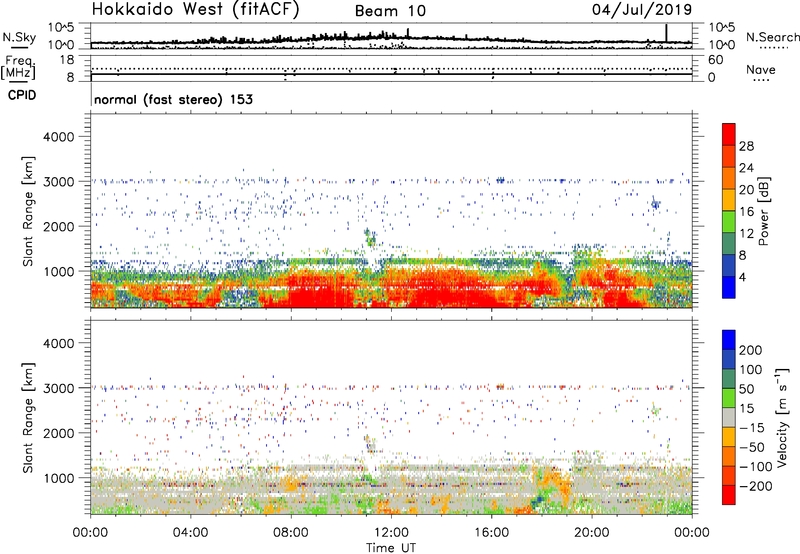
Task: Click the date '04/Jul/2019'
Action: point(642,10)
